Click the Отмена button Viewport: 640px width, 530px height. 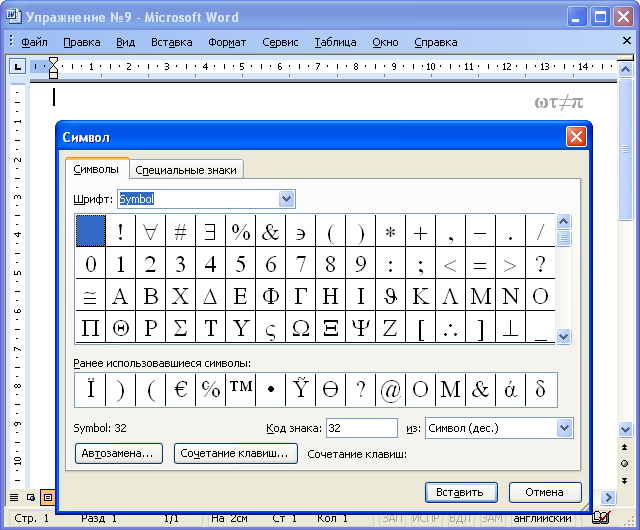(545, 492)
